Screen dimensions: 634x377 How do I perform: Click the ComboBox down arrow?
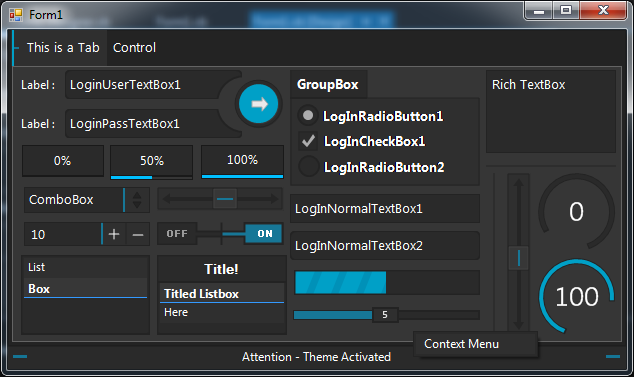[x=137, y=204]
